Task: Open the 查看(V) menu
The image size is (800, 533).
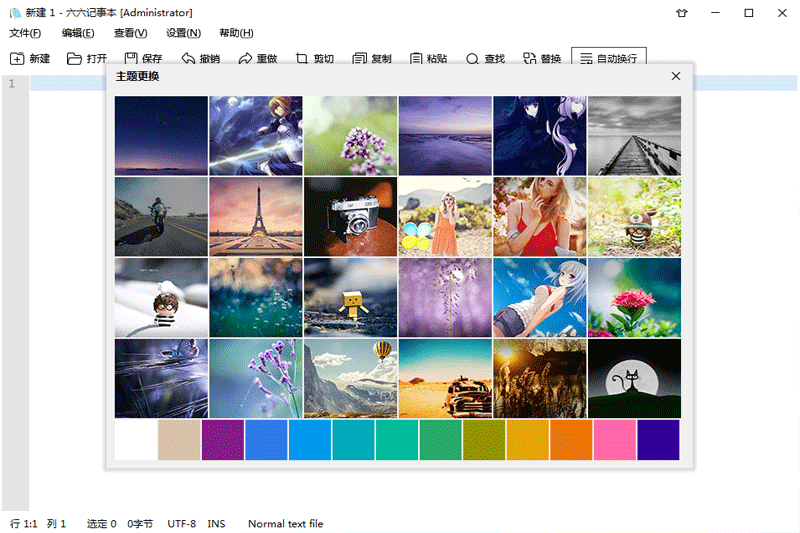Action: 131,33
